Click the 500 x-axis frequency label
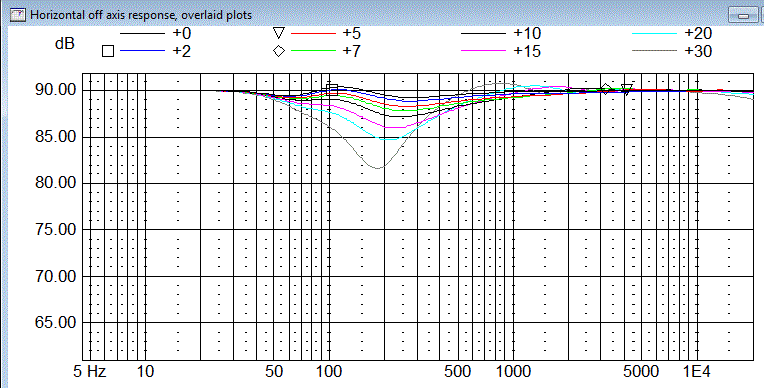The height and width of the screenshot is (388, 764). [458, 372]
